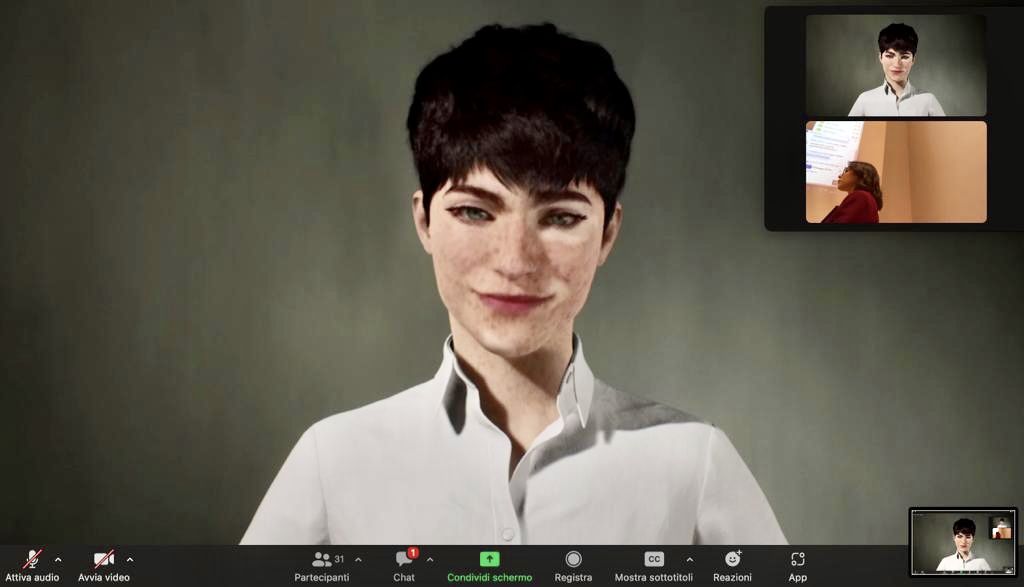Open the App menu

click(x=797, y=565)
